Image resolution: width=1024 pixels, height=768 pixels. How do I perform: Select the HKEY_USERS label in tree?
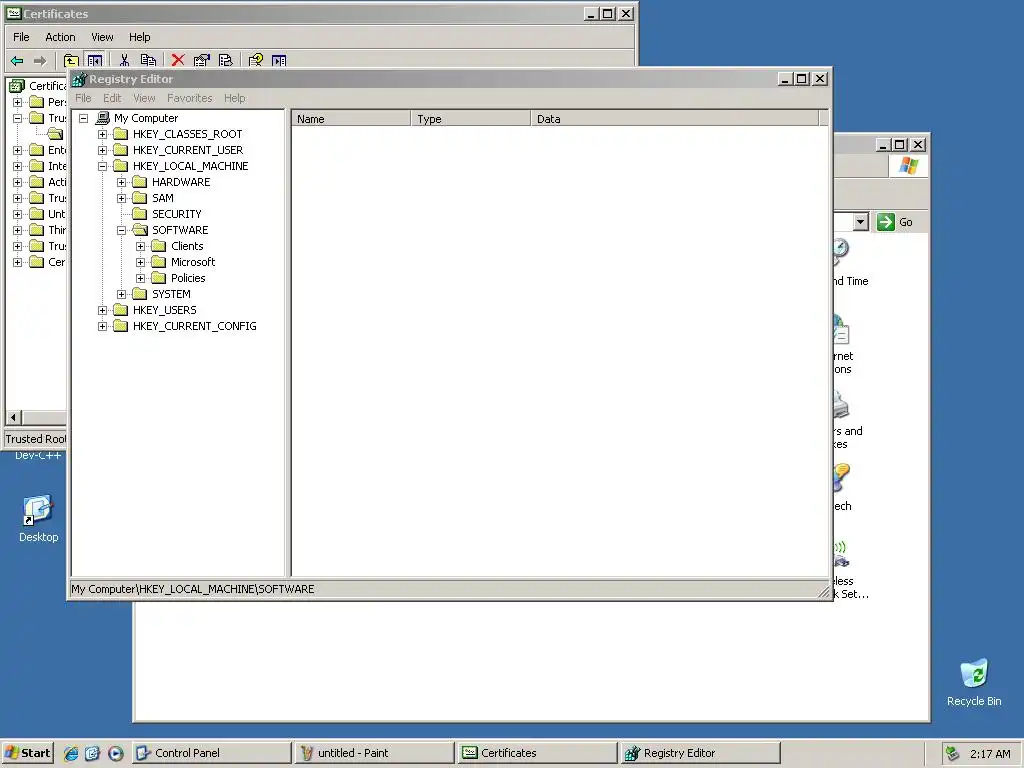[x=165, y=310]
